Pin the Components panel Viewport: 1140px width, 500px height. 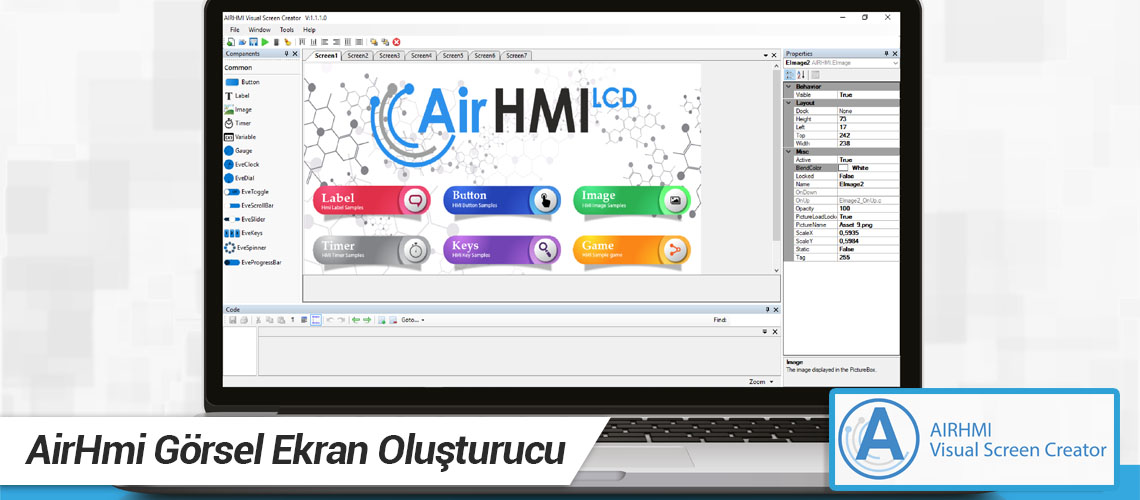tap(286, 54)
